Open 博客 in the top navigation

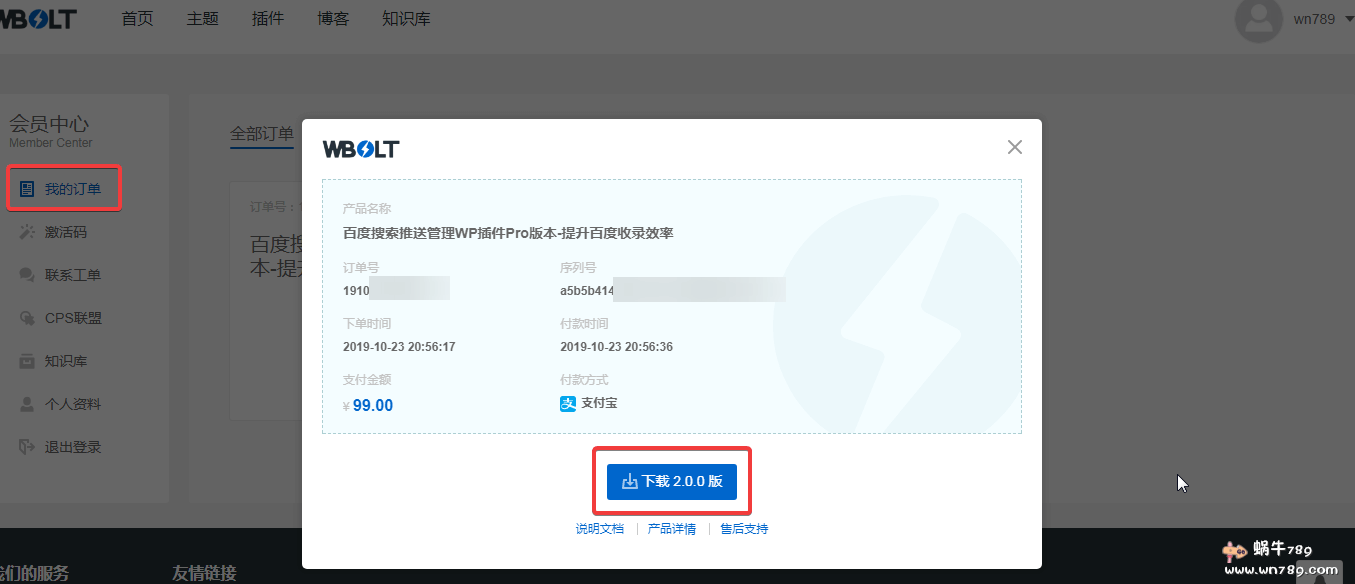[x=333, y=19]
